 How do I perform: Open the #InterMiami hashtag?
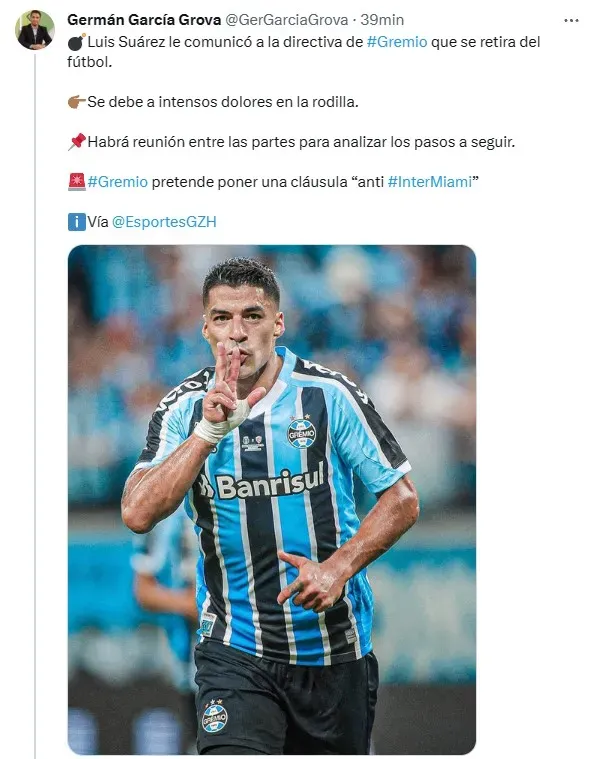(430, 182)
